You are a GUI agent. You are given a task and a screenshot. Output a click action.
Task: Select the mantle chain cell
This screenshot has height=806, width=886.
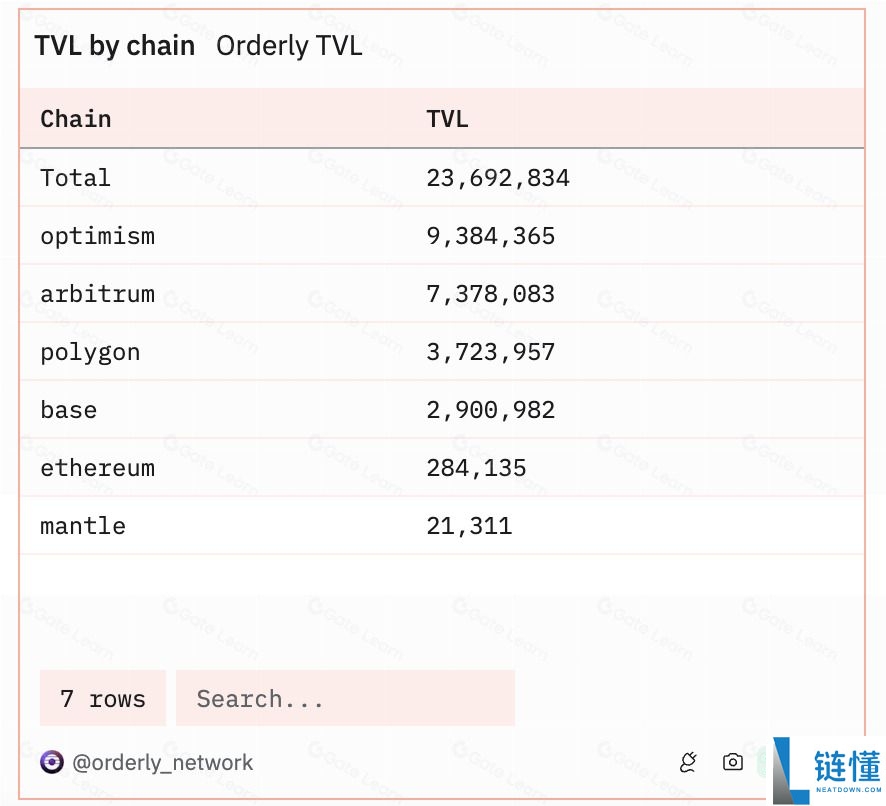(x=82, y=526)
